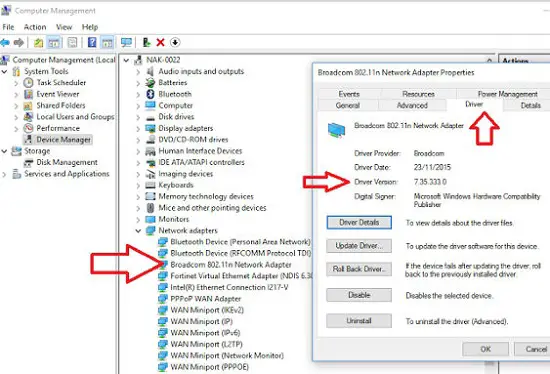Screen dimensions: 550x374
Task: Click Scan for hardware changes monitor icon
Action: [x=126, y=43]
